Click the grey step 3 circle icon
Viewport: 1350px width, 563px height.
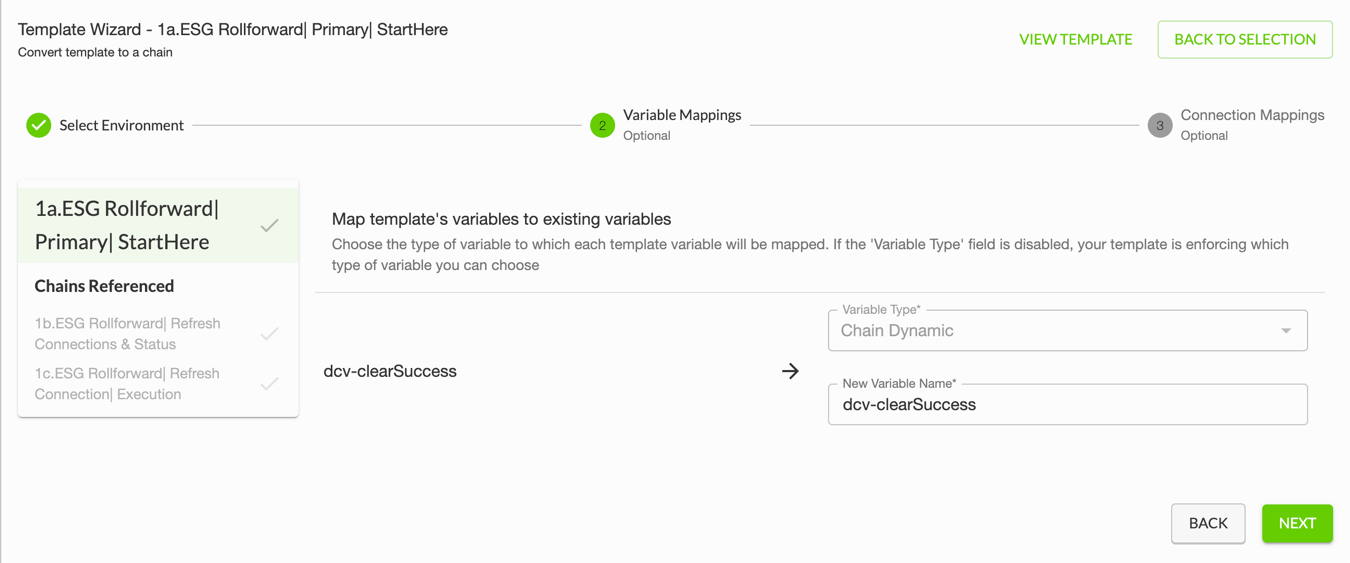[1159, 125]
